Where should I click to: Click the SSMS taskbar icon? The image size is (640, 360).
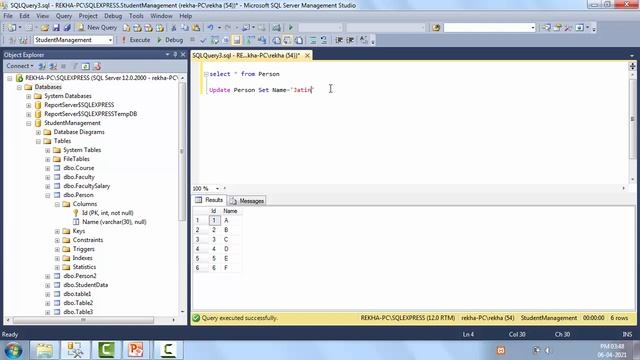pyautogui.click(x=75, y=350)
